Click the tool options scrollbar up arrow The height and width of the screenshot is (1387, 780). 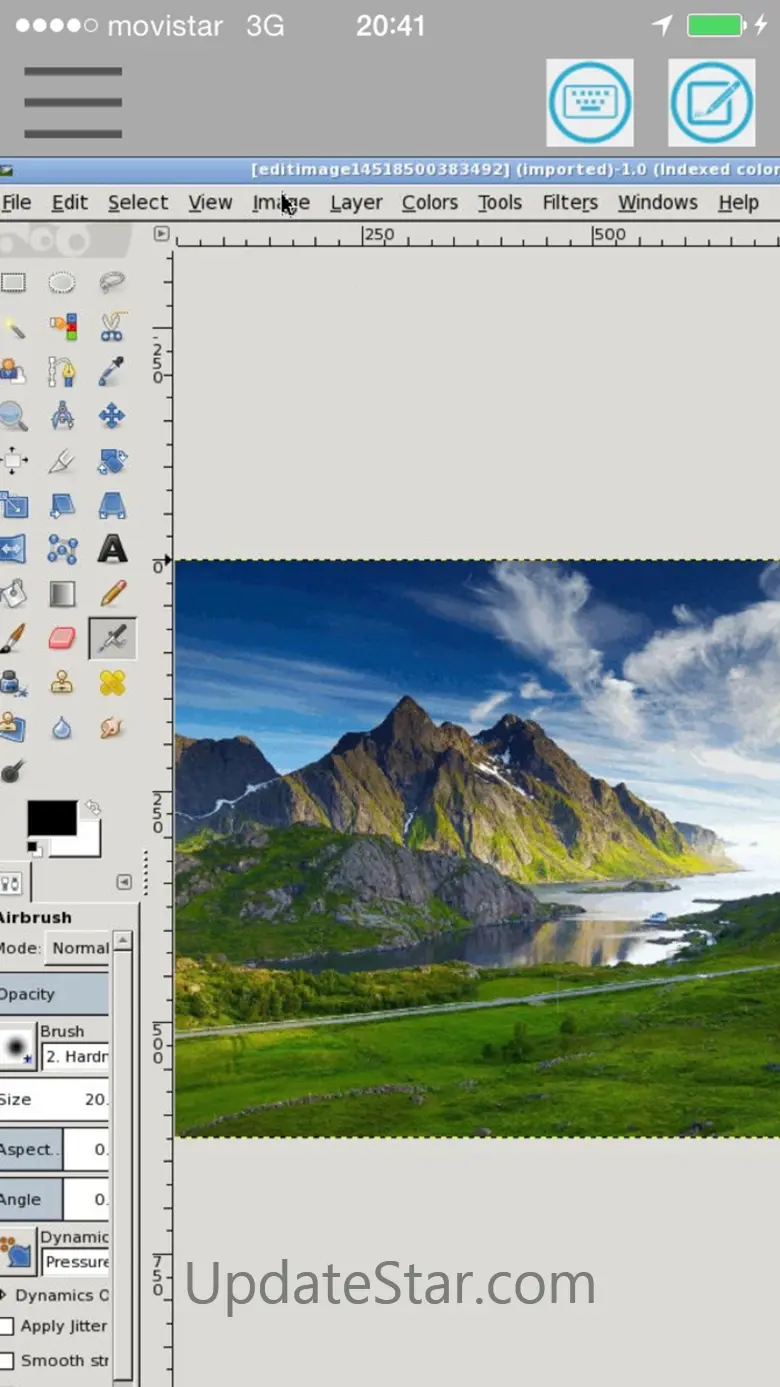122,940
